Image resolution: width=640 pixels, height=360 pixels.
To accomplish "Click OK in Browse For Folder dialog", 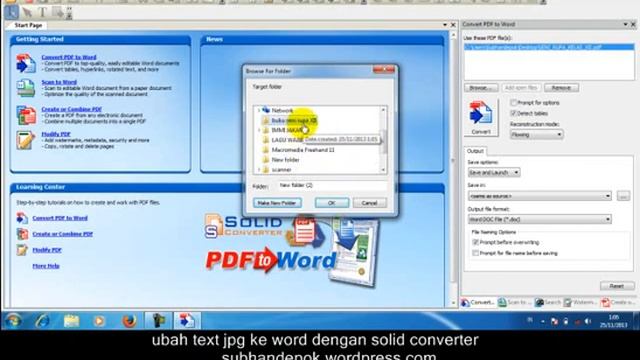I will click(x=332, y=203).
